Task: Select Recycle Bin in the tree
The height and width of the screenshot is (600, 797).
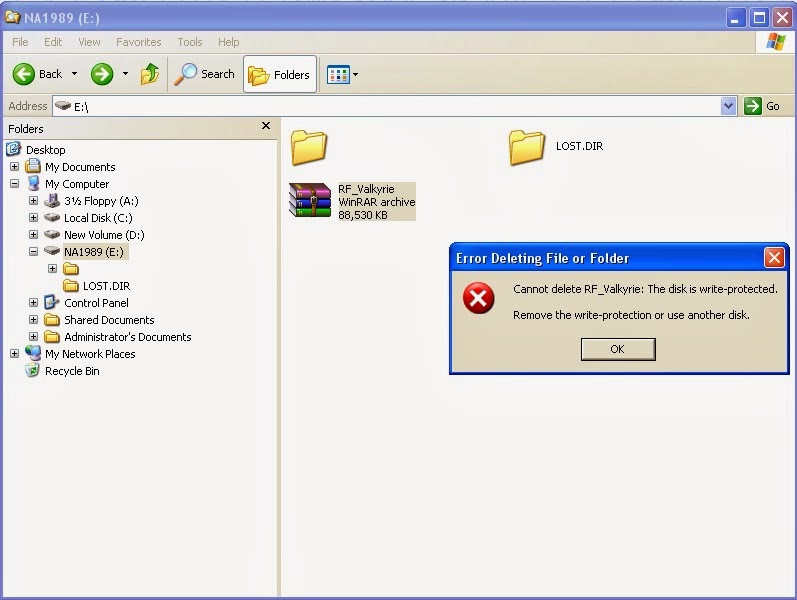Action: [x=72, y=371]
